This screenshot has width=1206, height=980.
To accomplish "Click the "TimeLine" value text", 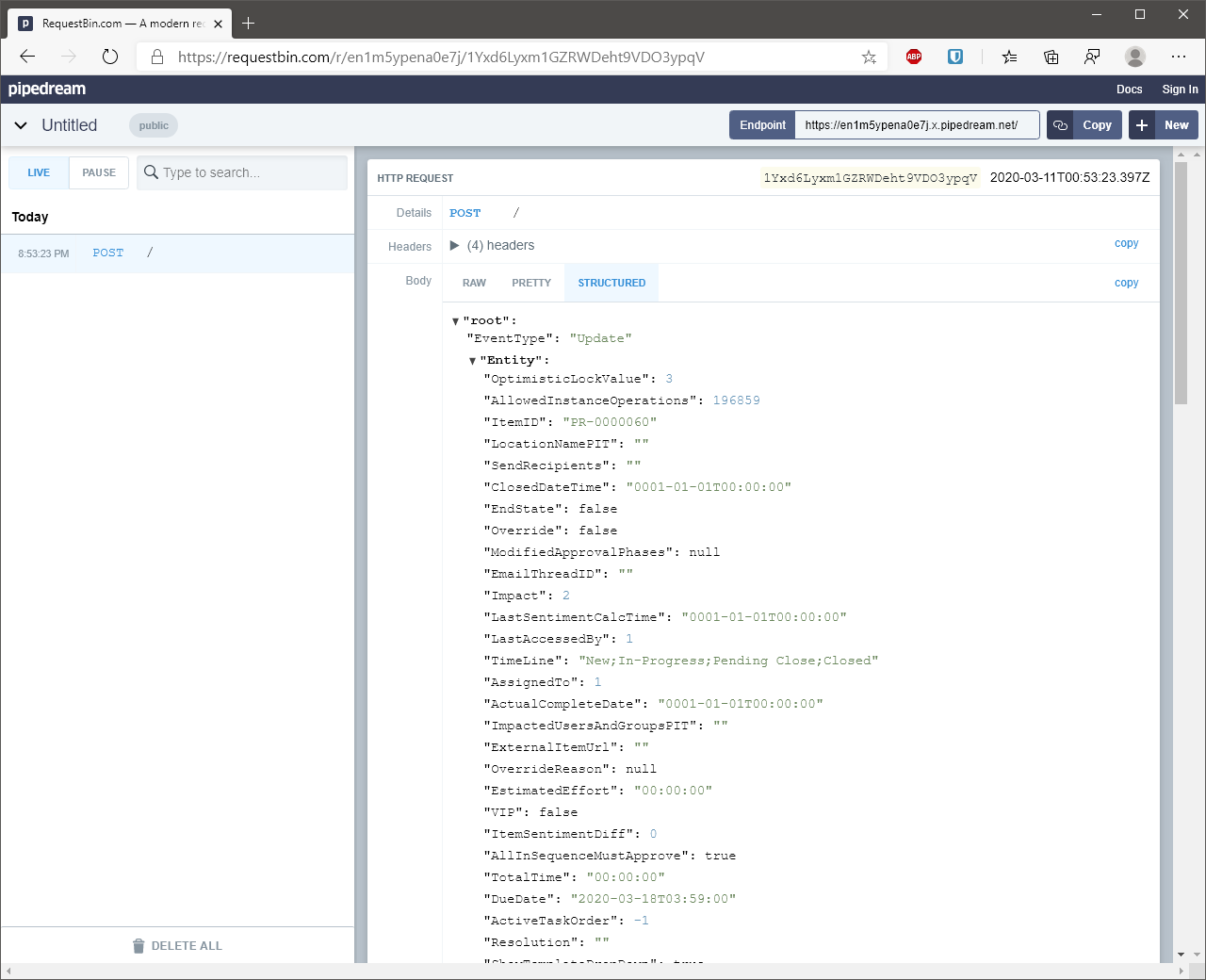I will click(728, 661).
